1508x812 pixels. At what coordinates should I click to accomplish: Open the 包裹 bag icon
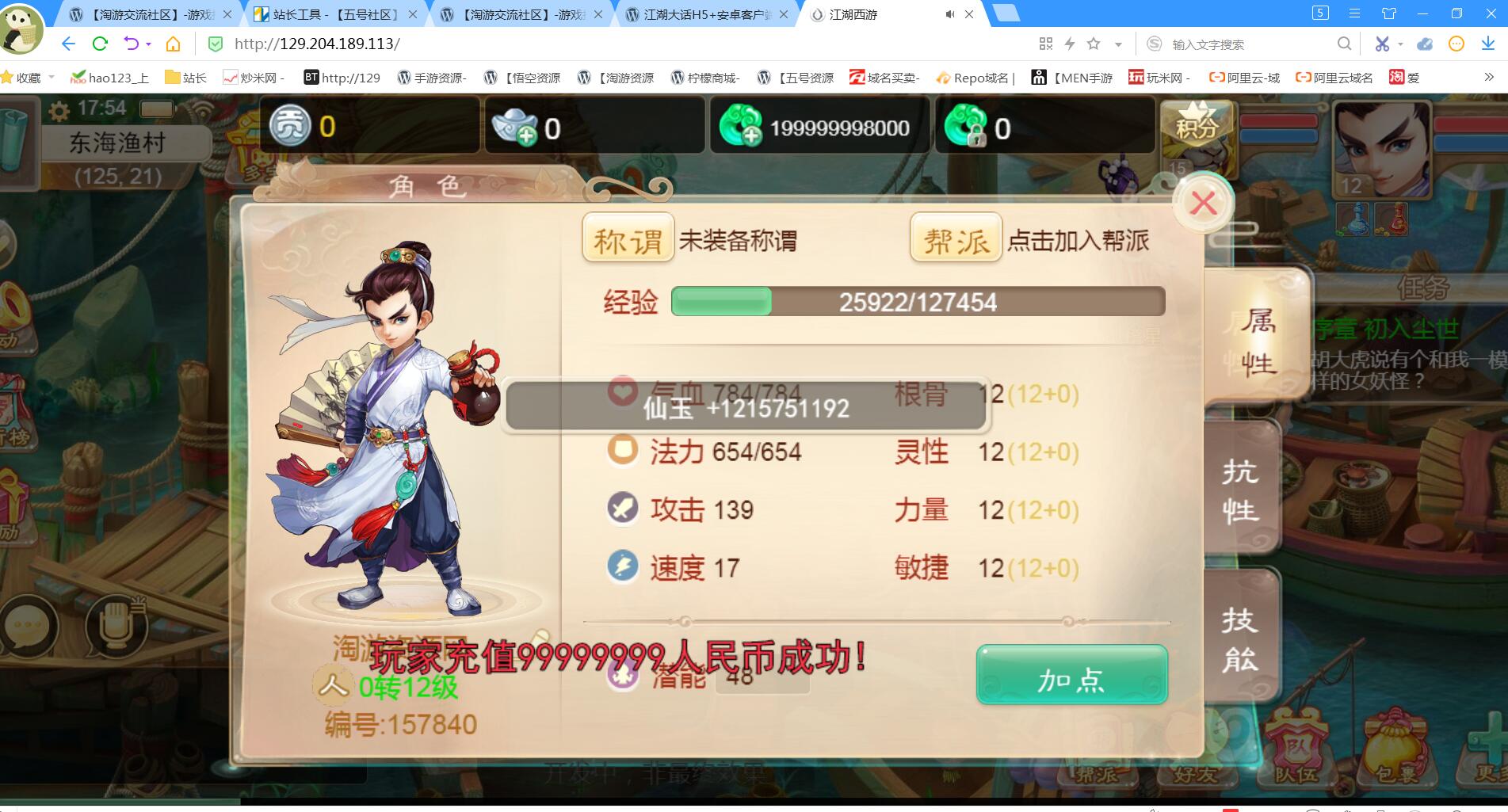tap(1395, 747)
